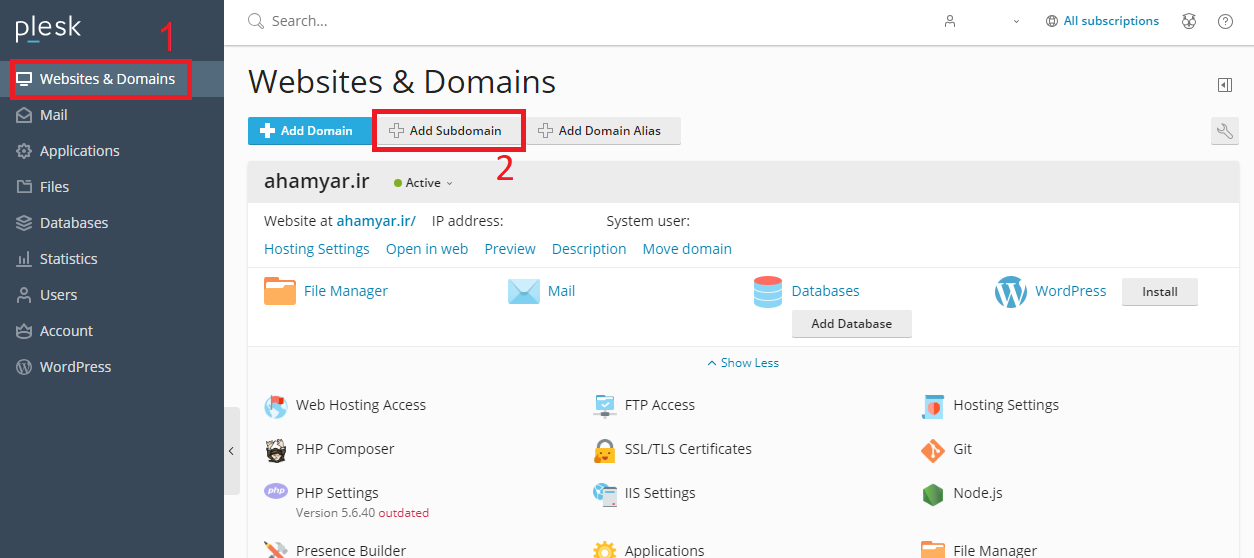
Task: Click the Plesk extensions icon in header
Action: (1189, 21)
